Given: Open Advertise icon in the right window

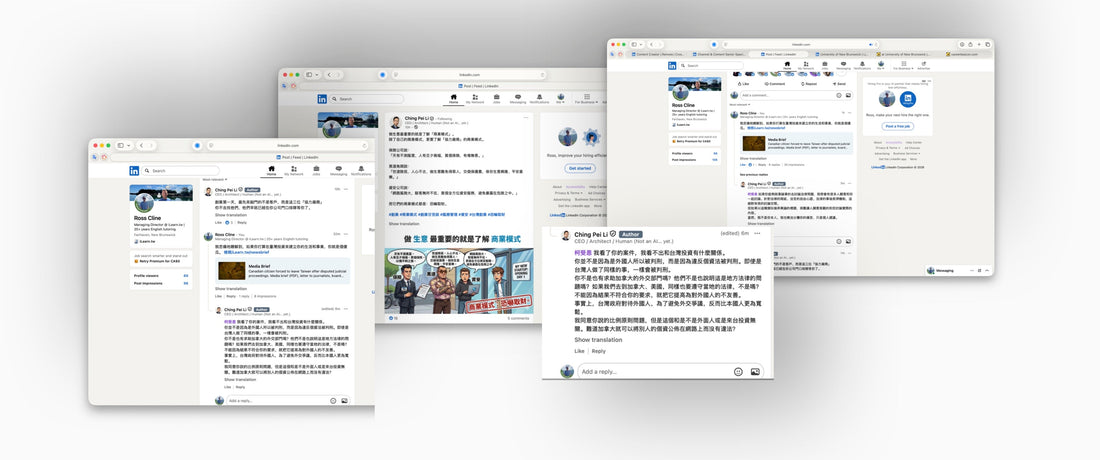Looking at the screenshot, I should [x=923, y=65].
